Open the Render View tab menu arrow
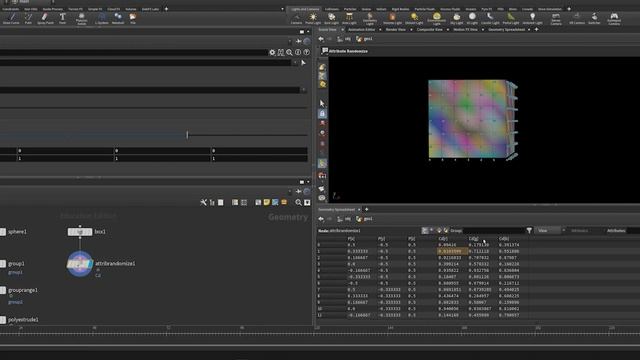The image size is (640, 360). pyautogui.click(x=411, y=30)
